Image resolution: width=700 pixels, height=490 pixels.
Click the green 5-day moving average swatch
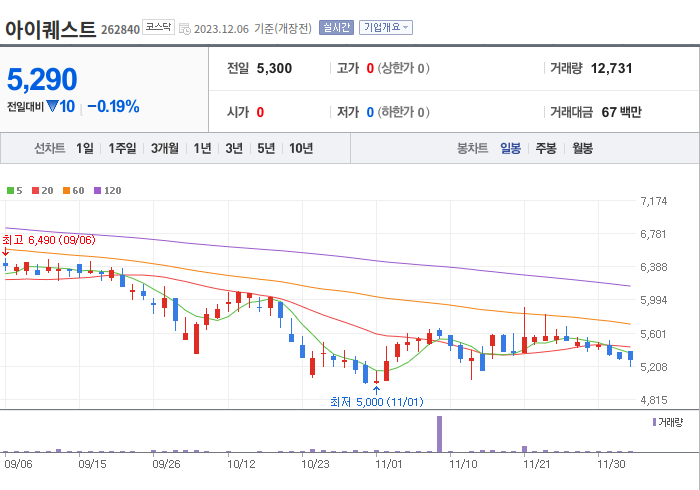tap(10, 191)
